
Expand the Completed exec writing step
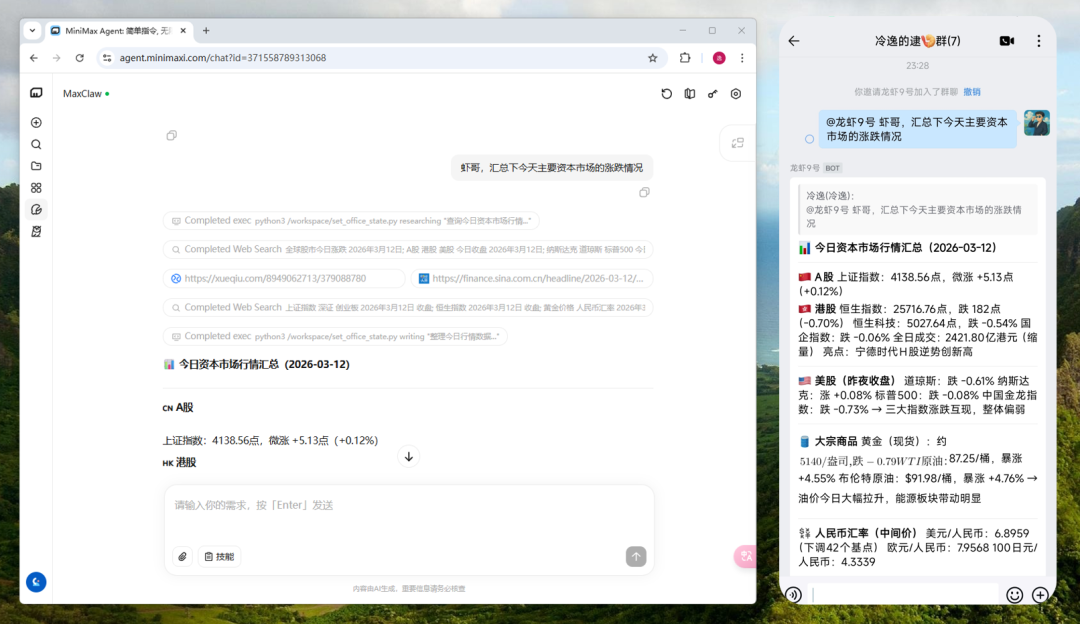click(x=335, y=336)
